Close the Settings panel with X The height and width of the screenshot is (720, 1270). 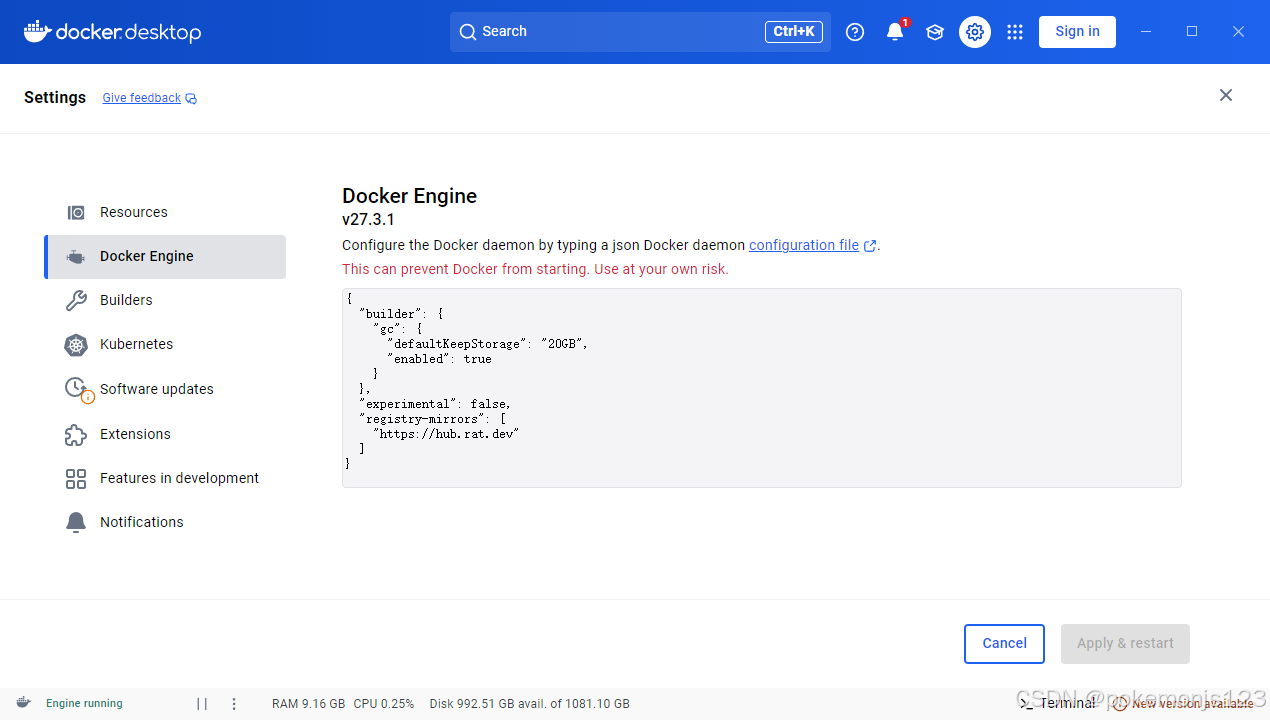pyautogui.click(x=1226, y=95)
